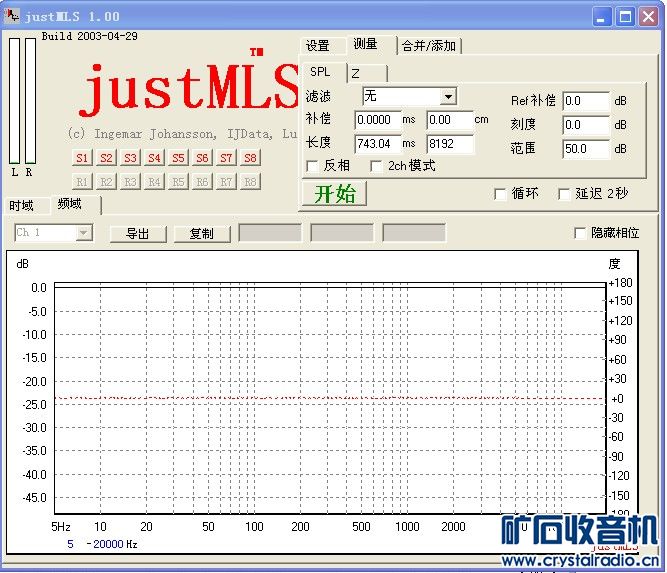
Task: Click the second empty gray readout box
Action: (342, 233)
